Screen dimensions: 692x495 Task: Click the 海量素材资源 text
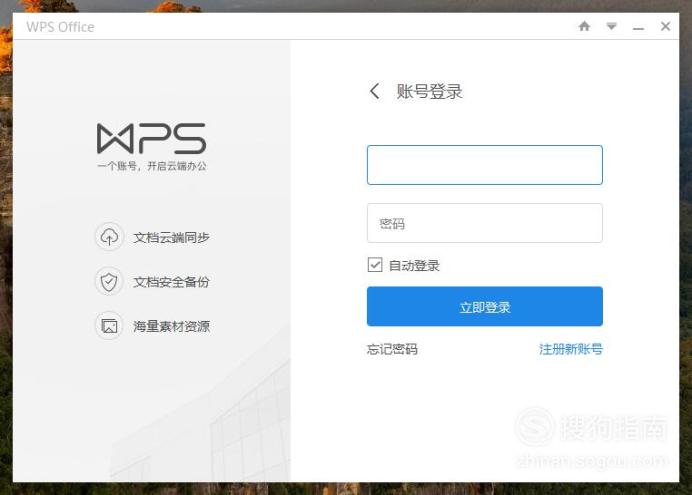171,326
